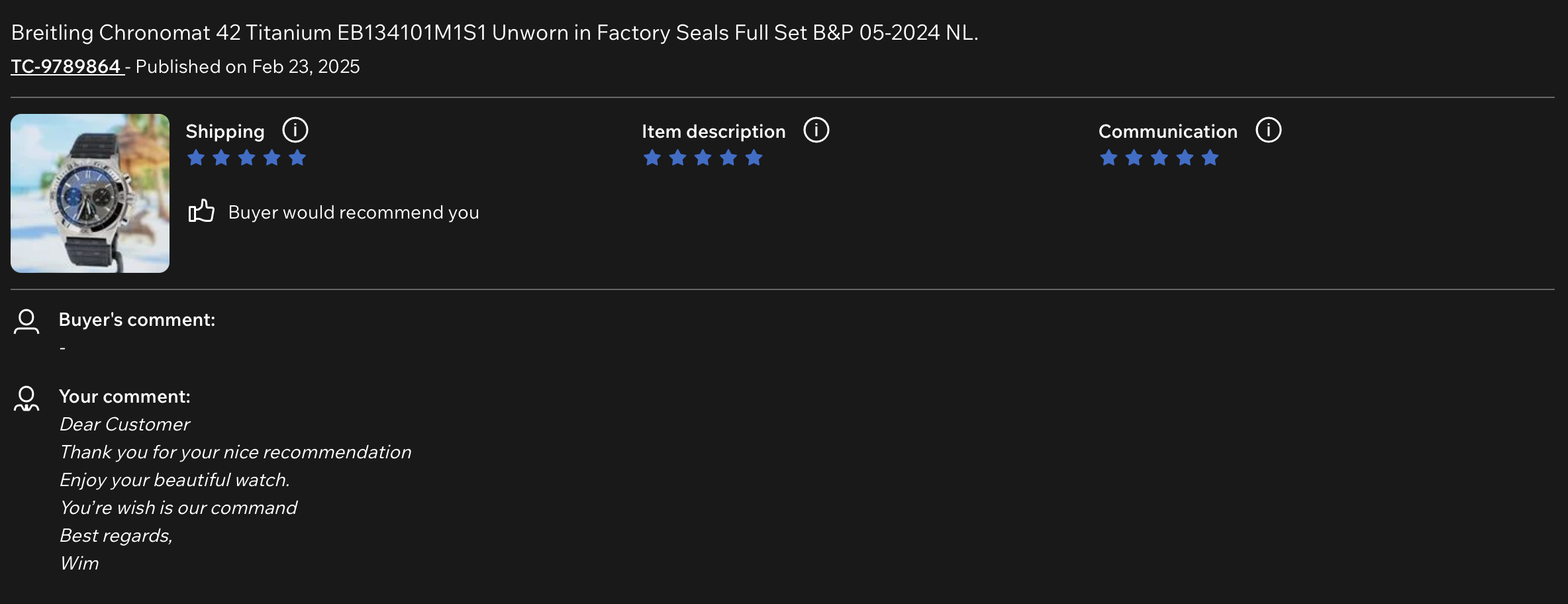Open the TC-9789864 listing link
The width and height of the screenshot is (1568, 604).
point(66,67)
